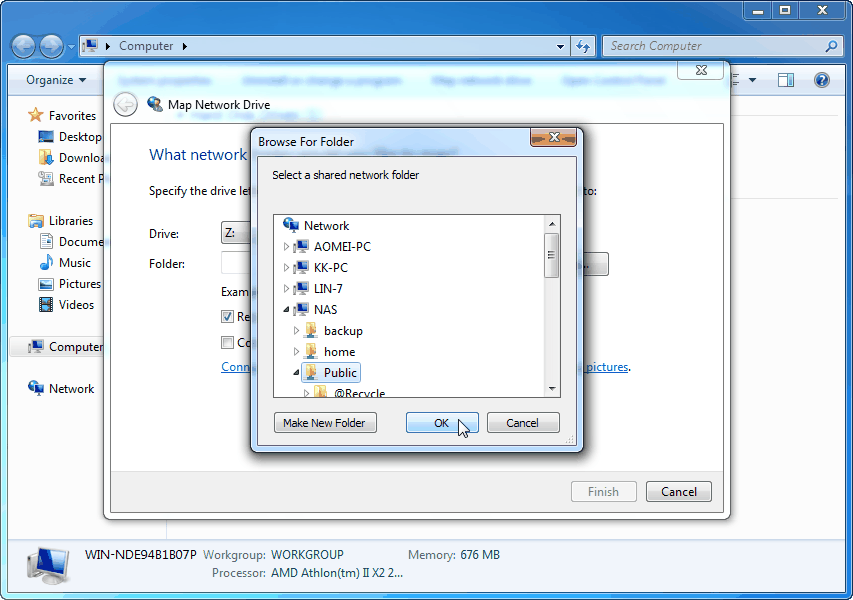Select Network in the sidebar
Image resolution: width=853 pixels, height=600 pixels.
(x=72, y=388)
